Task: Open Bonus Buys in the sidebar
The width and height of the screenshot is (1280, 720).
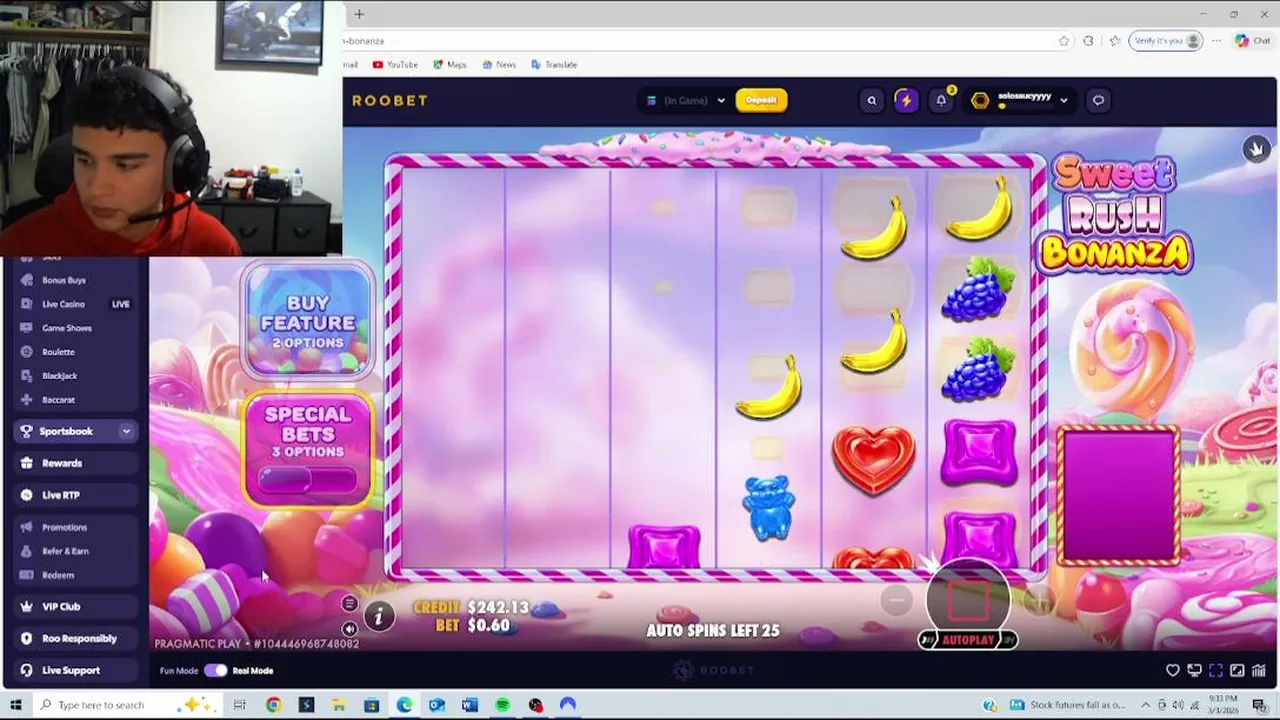Action: [75, 280]
